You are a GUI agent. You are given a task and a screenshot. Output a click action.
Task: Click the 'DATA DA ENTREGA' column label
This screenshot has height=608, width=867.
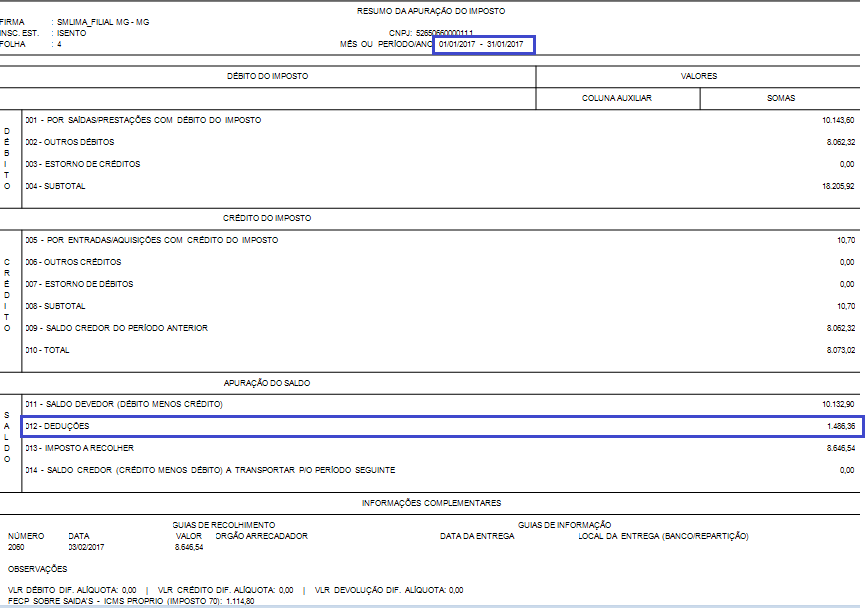477,536
